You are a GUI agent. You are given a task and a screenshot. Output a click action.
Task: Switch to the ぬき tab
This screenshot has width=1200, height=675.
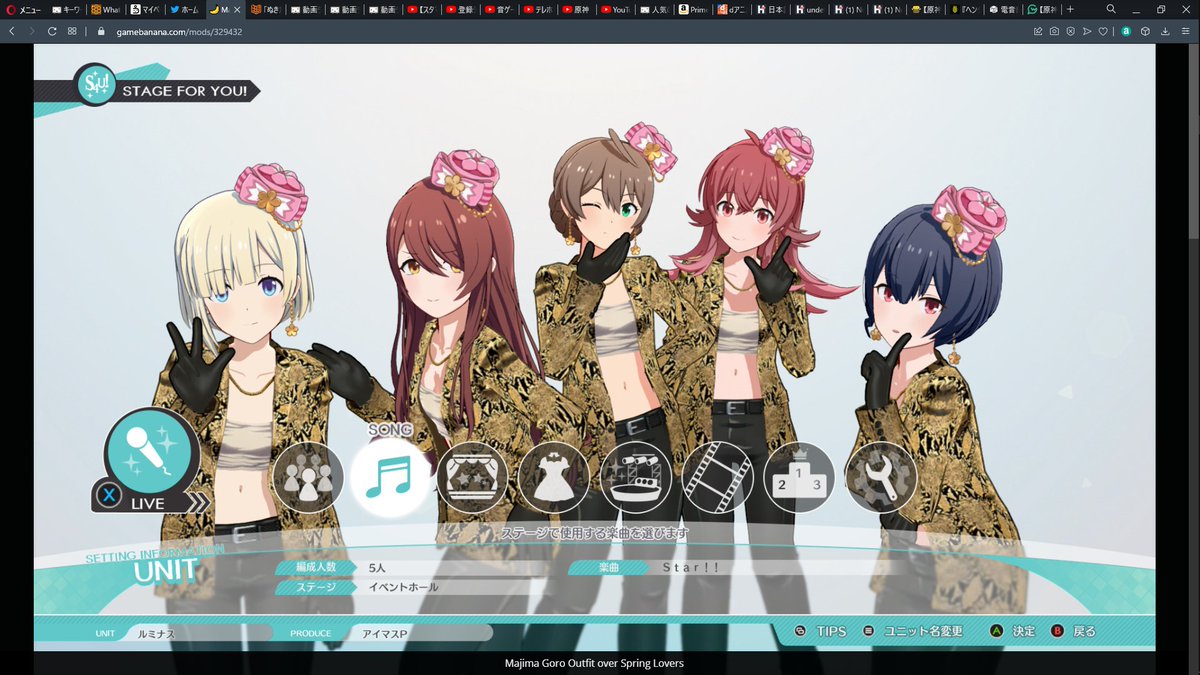265,9
